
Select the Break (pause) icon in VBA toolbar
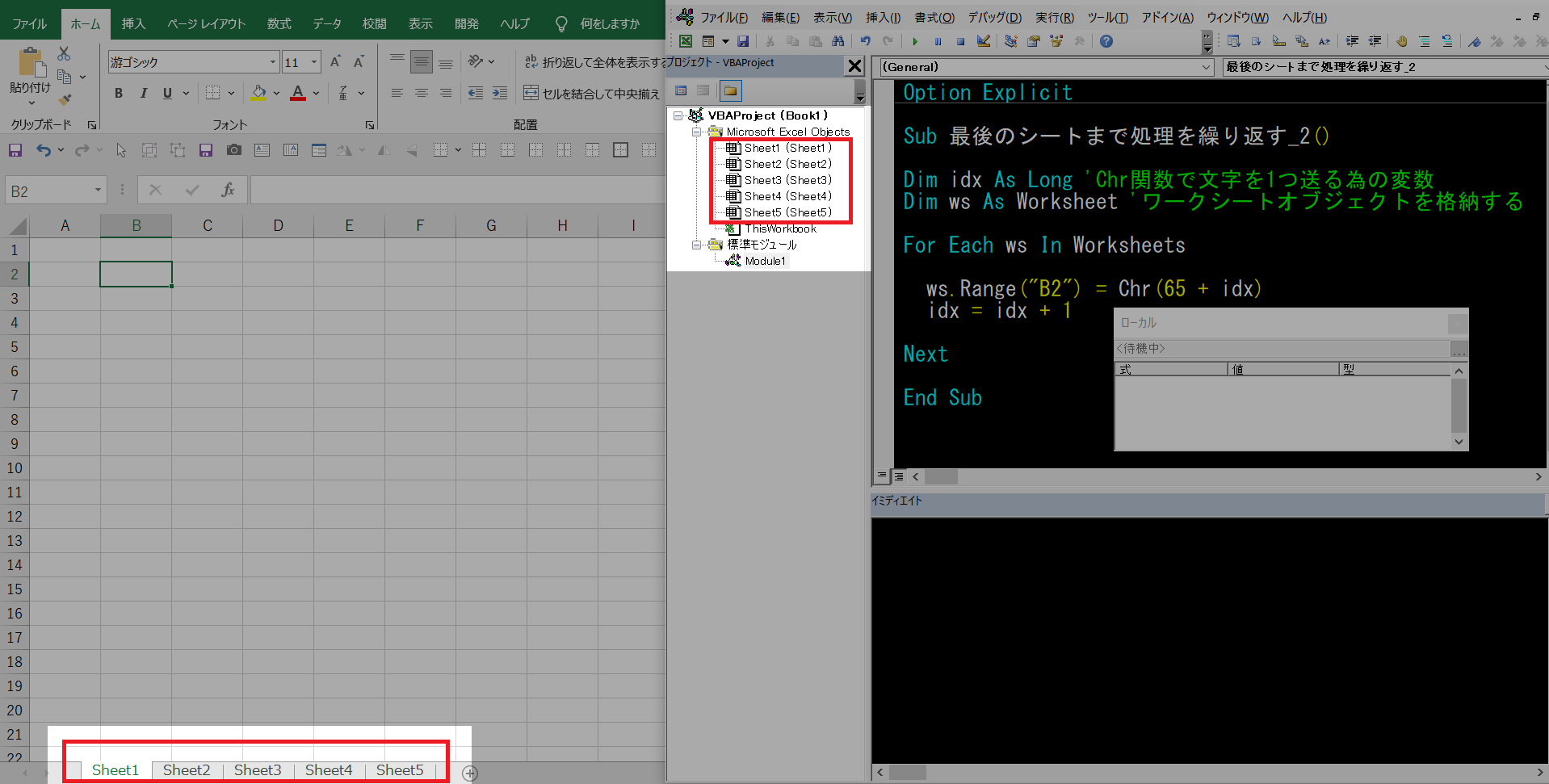pos(938,41)
